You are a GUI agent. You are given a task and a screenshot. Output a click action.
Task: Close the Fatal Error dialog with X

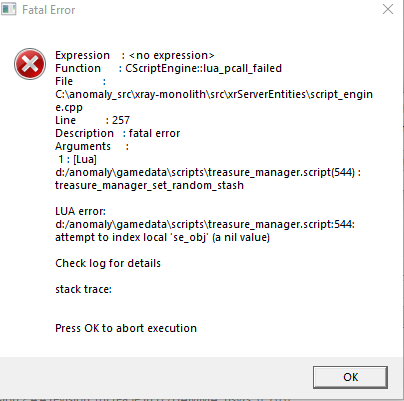(388, 9)
